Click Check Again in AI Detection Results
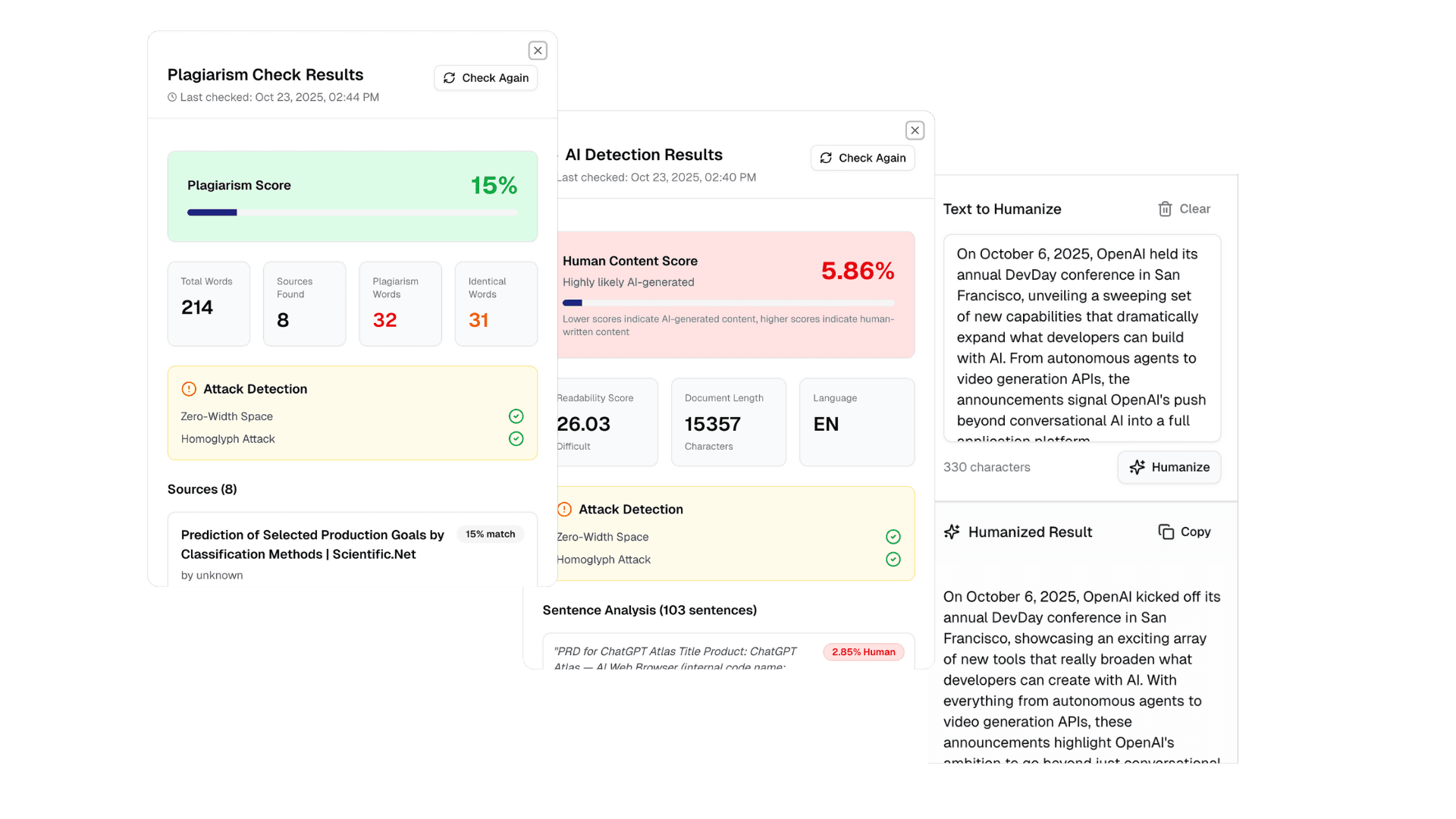 862,158
